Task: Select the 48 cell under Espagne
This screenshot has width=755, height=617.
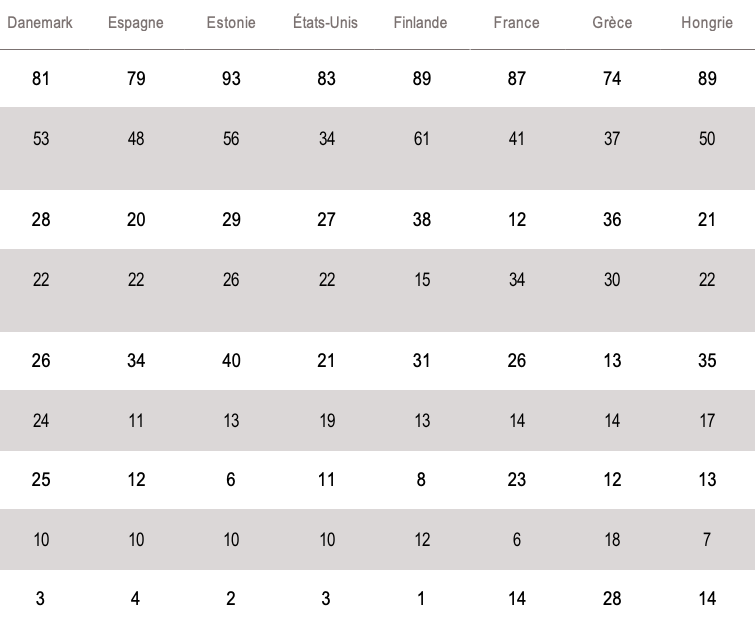Action: [x=136, y=139]
